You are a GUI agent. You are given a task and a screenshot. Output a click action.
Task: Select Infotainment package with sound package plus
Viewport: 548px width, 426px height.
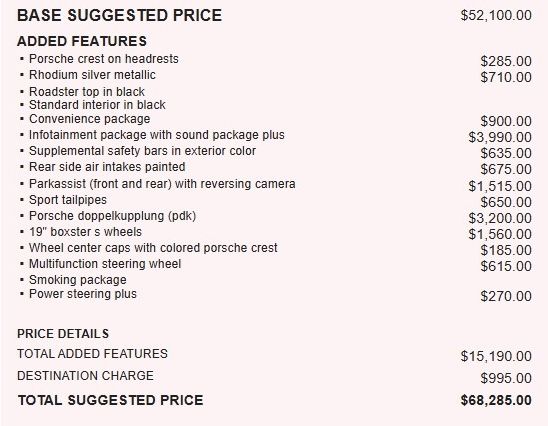click(157, 135)
